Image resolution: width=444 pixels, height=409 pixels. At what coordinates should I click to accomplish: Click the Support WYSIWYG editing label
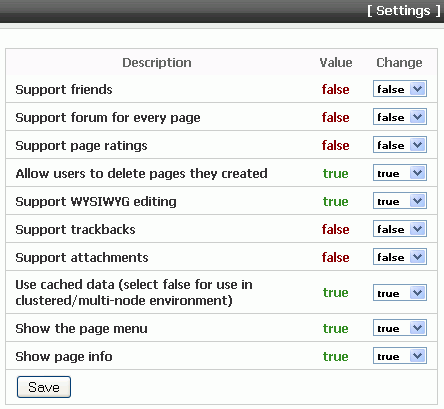[x=96, y=202]
